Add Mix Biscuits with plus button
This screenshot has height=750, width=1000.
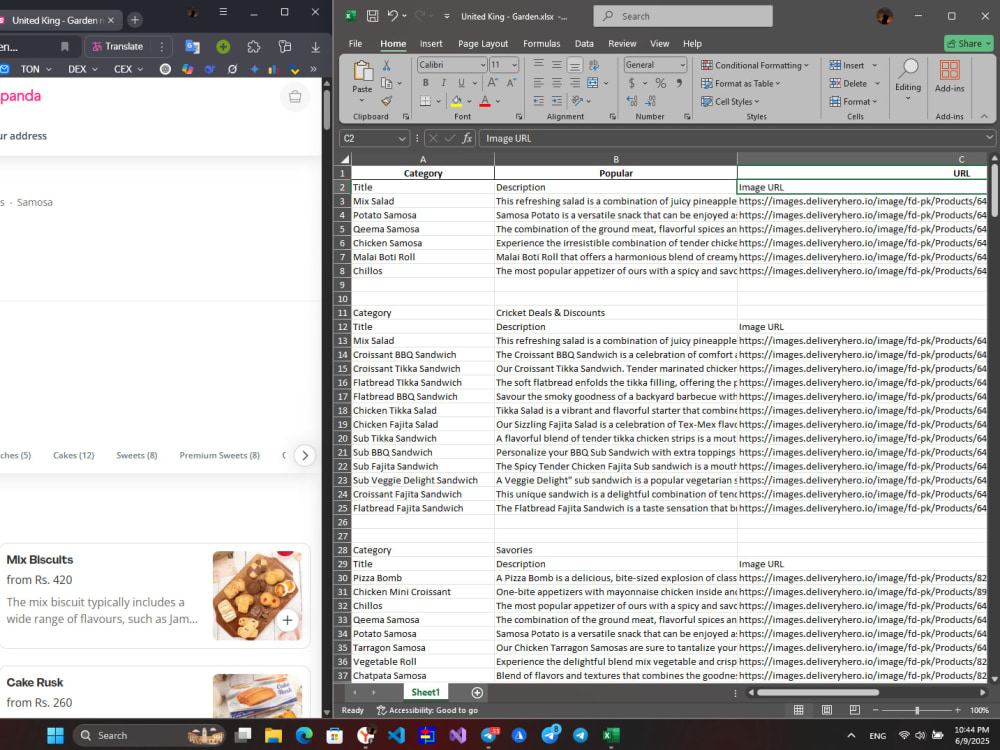288,620
